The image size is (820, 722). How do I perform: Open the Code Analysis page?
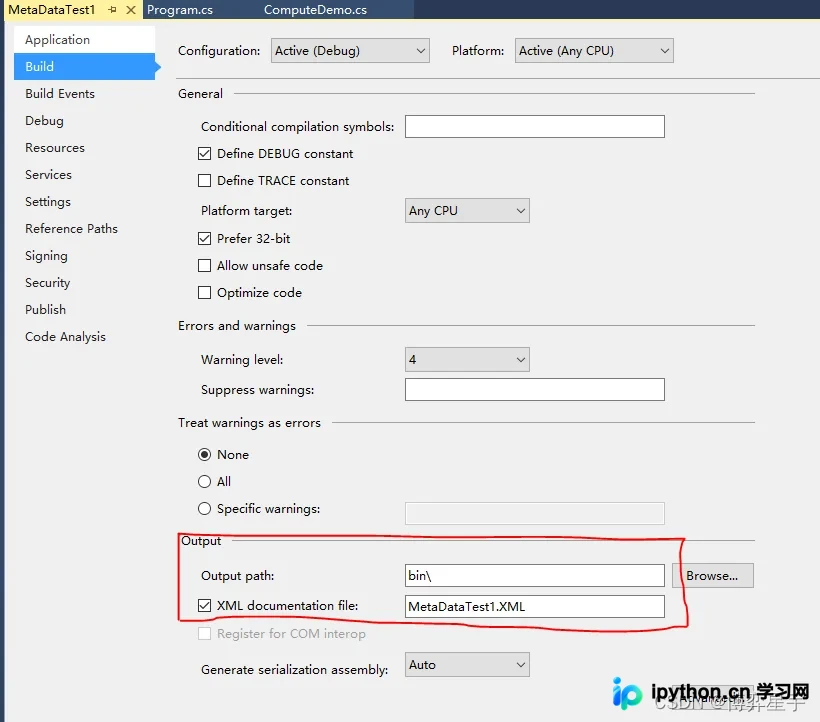[x=65, y=337]
